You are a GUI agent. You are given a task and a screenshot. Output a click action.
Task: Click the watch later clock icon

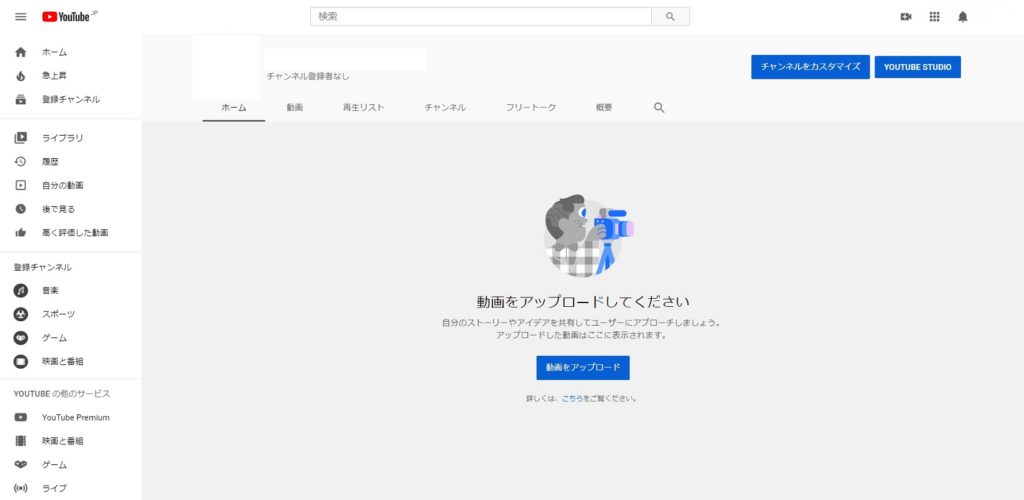21,209
